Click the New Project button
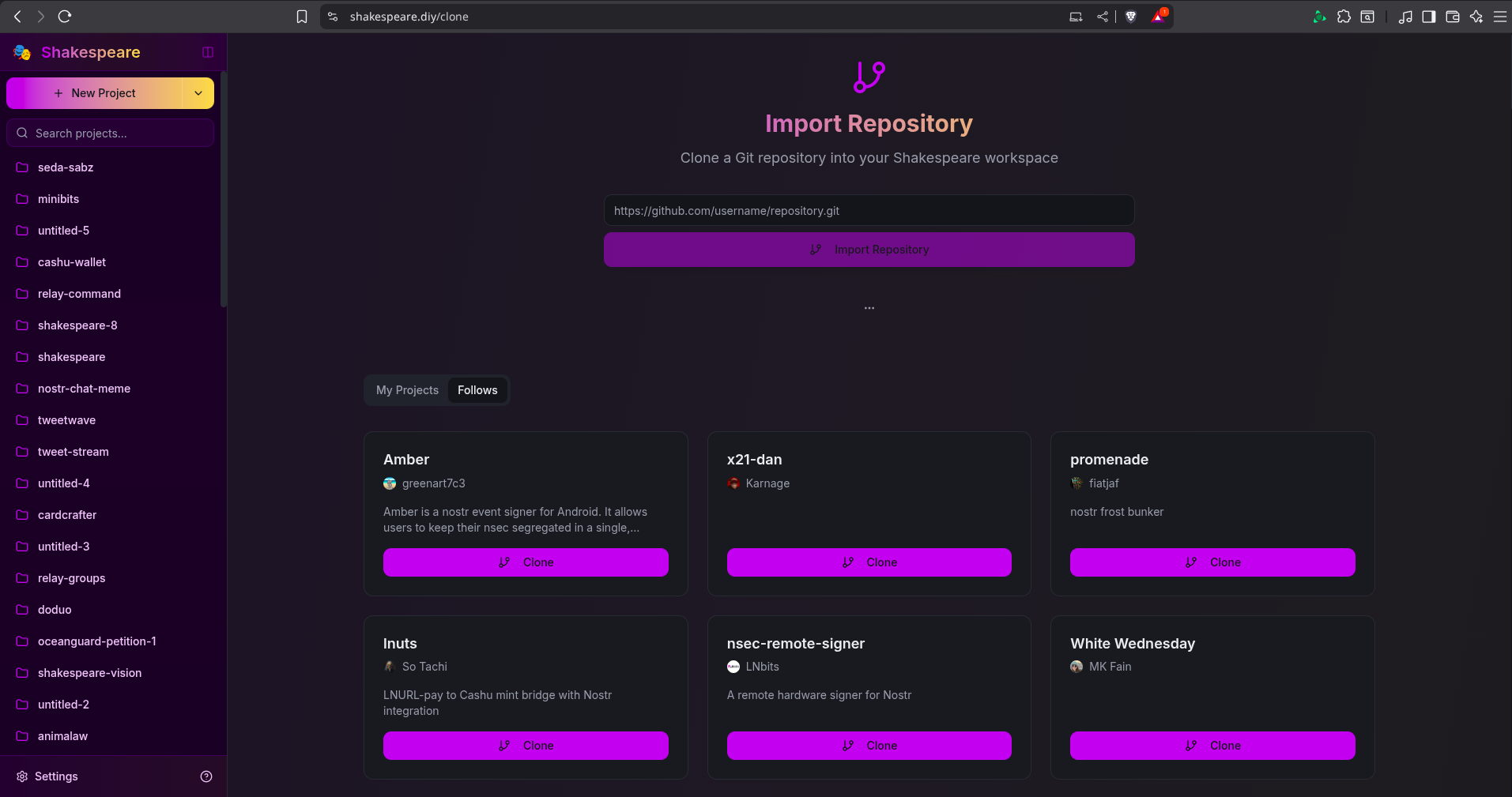The image size is (1512, 797). 95,93
